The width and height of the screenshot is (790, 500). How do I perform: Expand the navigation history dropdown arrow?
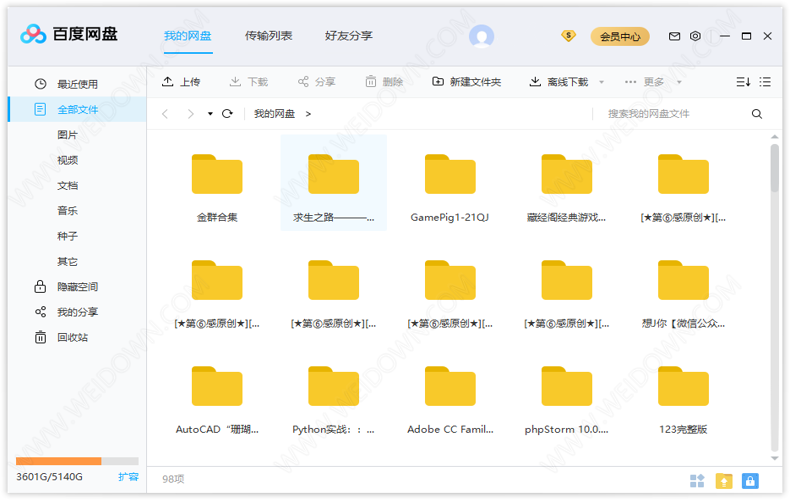pos(210,114)
